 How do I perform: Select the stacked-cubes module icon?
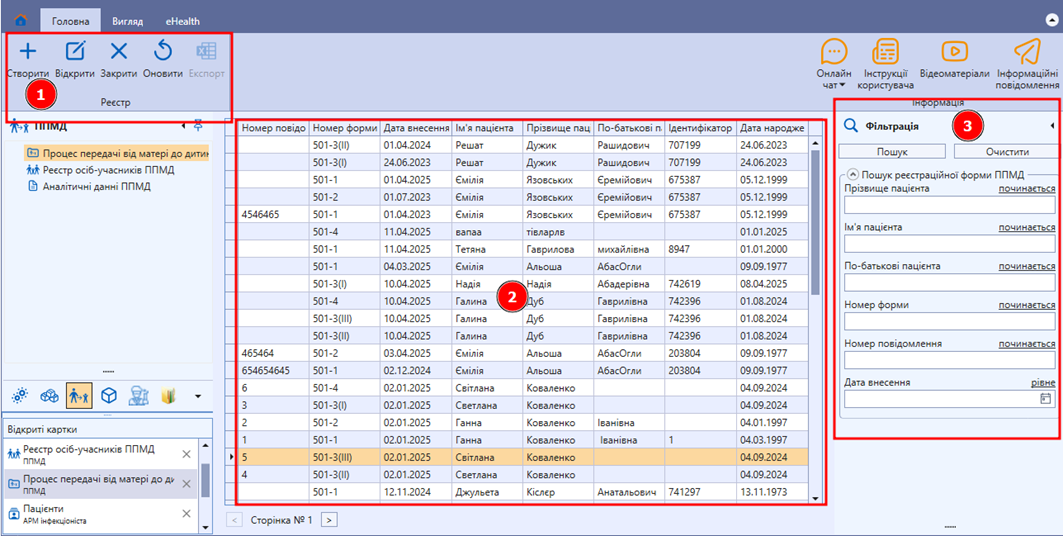(x=49, y=395)
